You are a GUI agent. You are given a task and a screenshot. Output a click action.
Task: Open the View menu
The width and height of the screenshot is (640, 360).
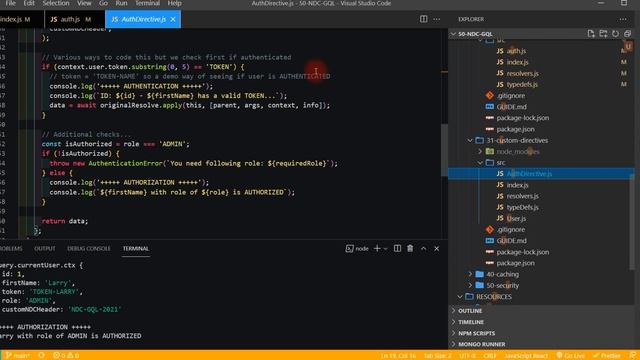point(84,3)
